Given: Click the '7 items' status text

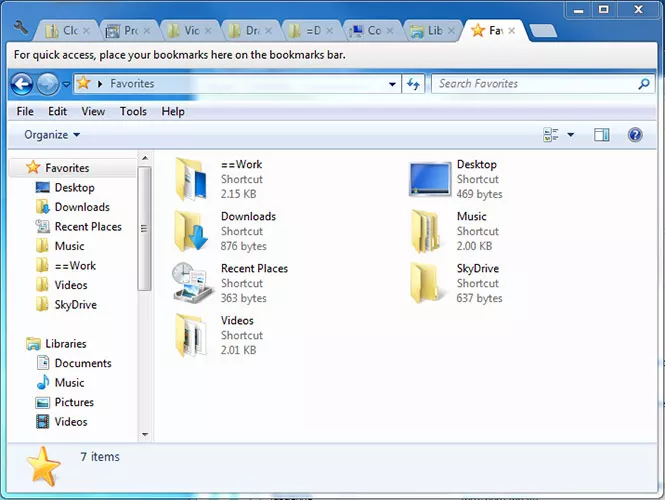Looking at the screenshot, I should pyautogui.click(x=100, y=457).
